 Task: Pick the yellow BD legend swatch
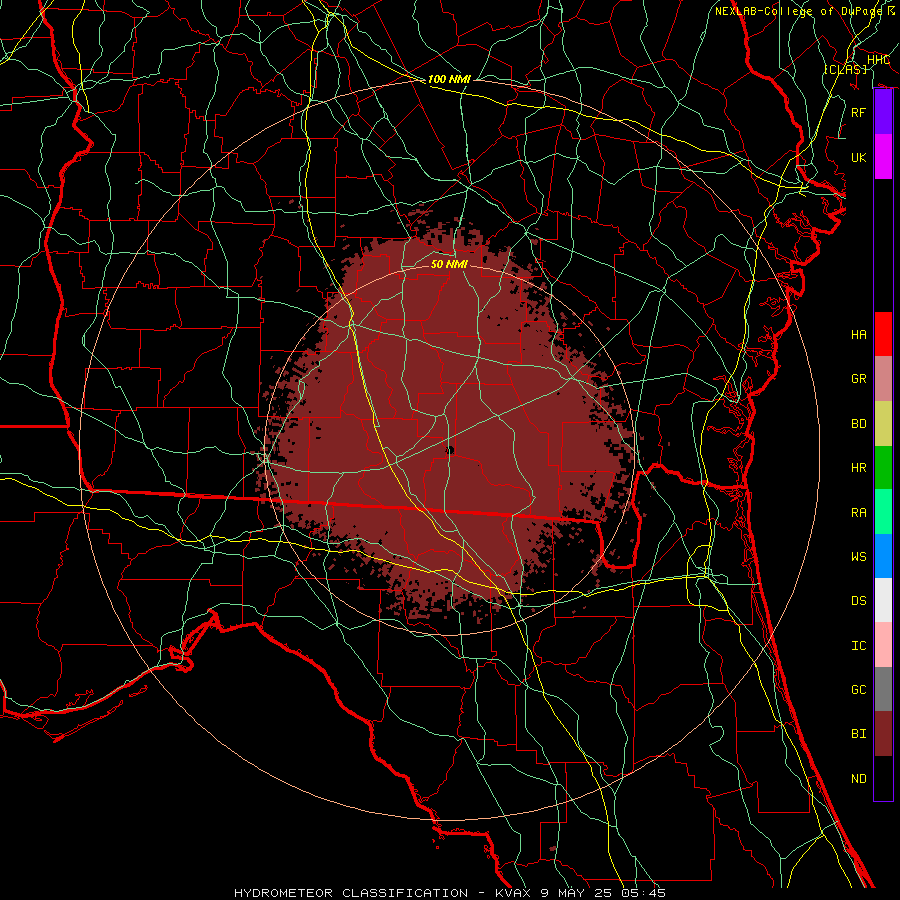click(x=883, y=424)
